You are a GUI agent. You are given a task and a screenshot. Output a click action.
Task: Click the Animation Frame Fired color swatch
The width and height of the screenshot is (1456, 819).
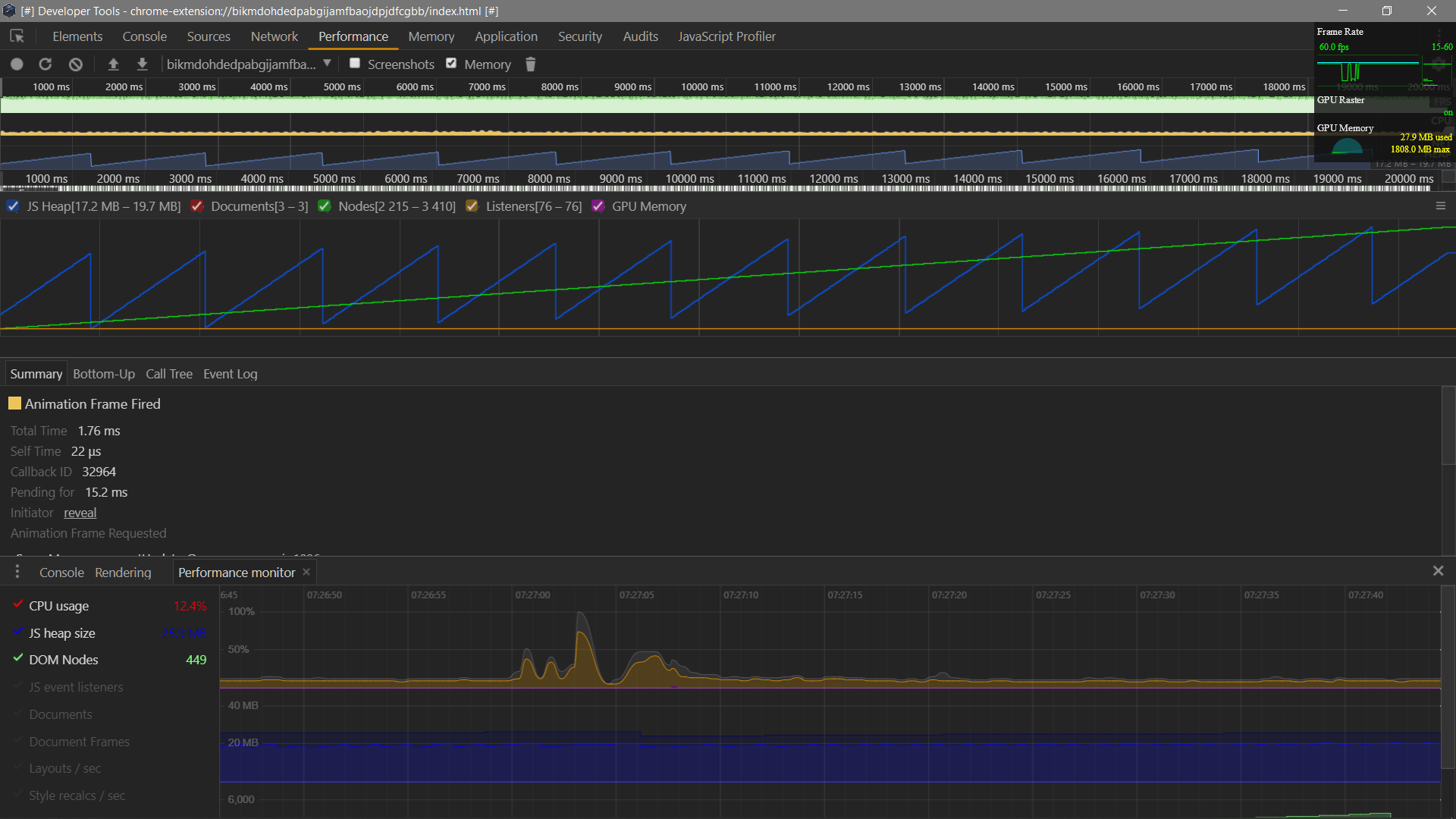coord(14,403)
